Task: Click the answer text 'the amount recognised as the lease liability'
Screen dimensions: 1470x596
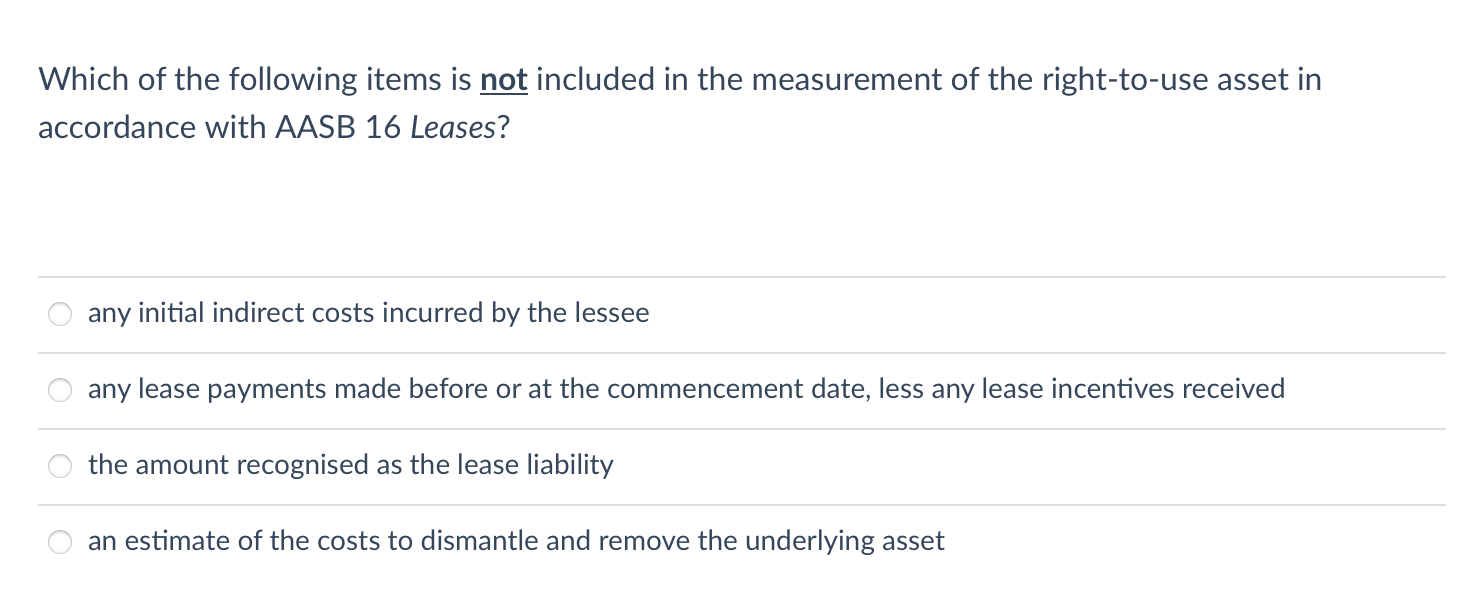Action: 350,465
